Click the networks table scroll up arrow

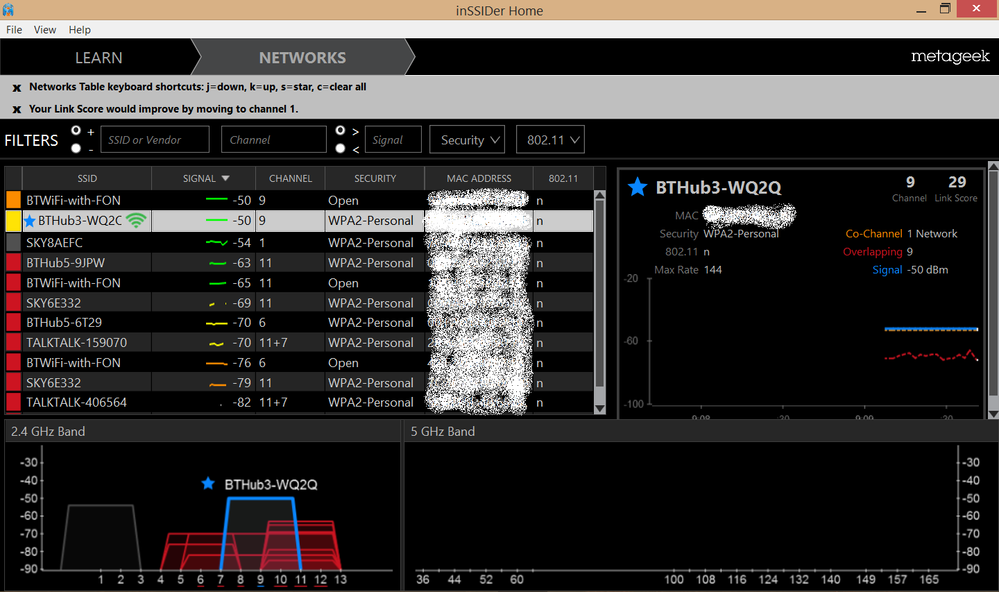click(600, 195)
